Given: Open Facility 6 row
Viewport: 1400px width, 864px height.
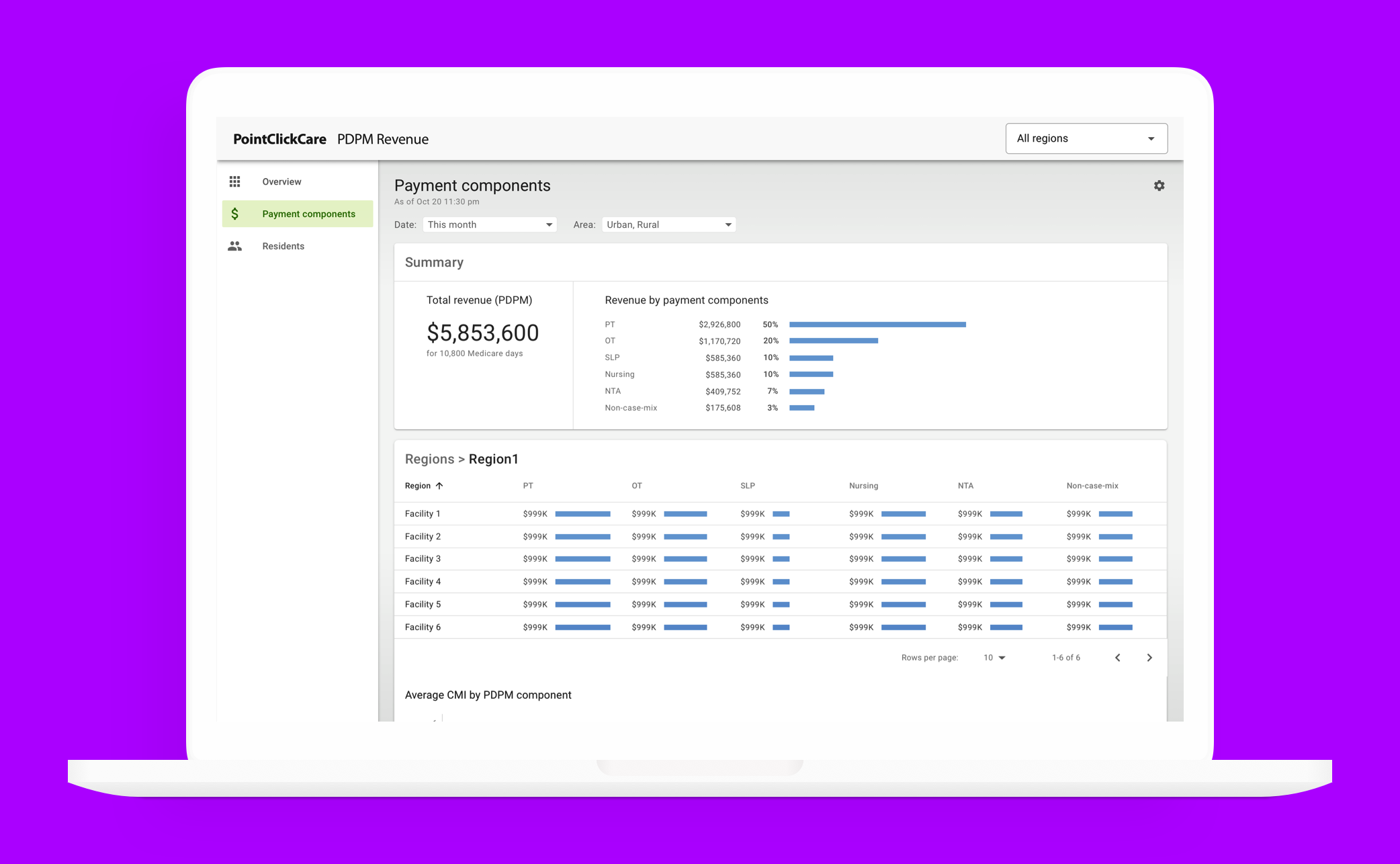Looking at the screenshot, I should [x=781, y=628].
